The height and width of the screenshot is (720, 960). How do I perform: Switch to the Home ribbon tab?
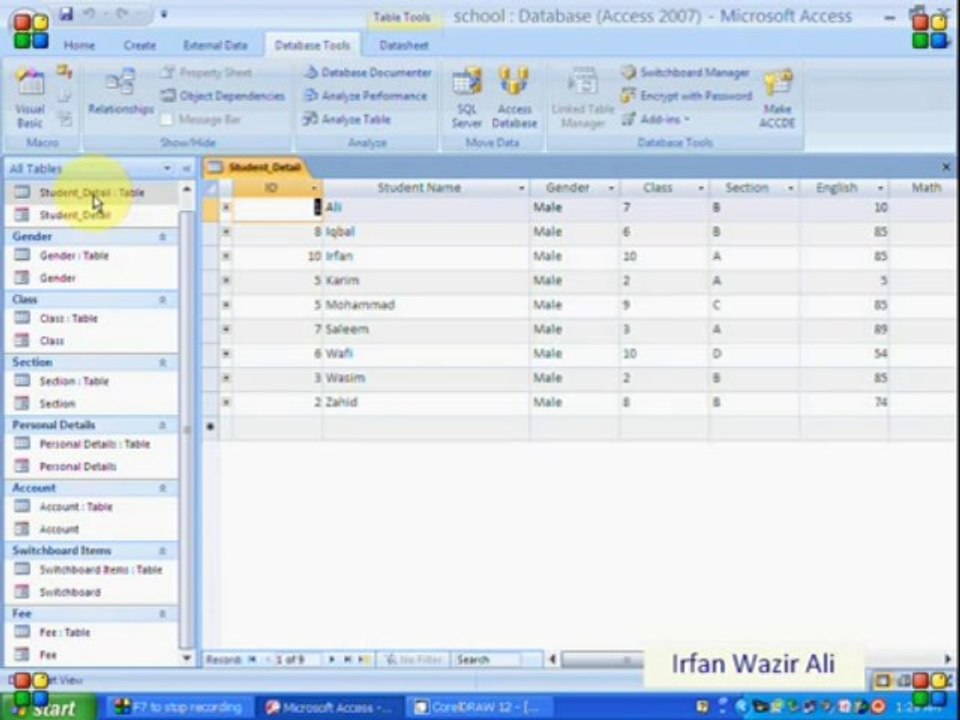pyautogui.click(x=80, y=45)
